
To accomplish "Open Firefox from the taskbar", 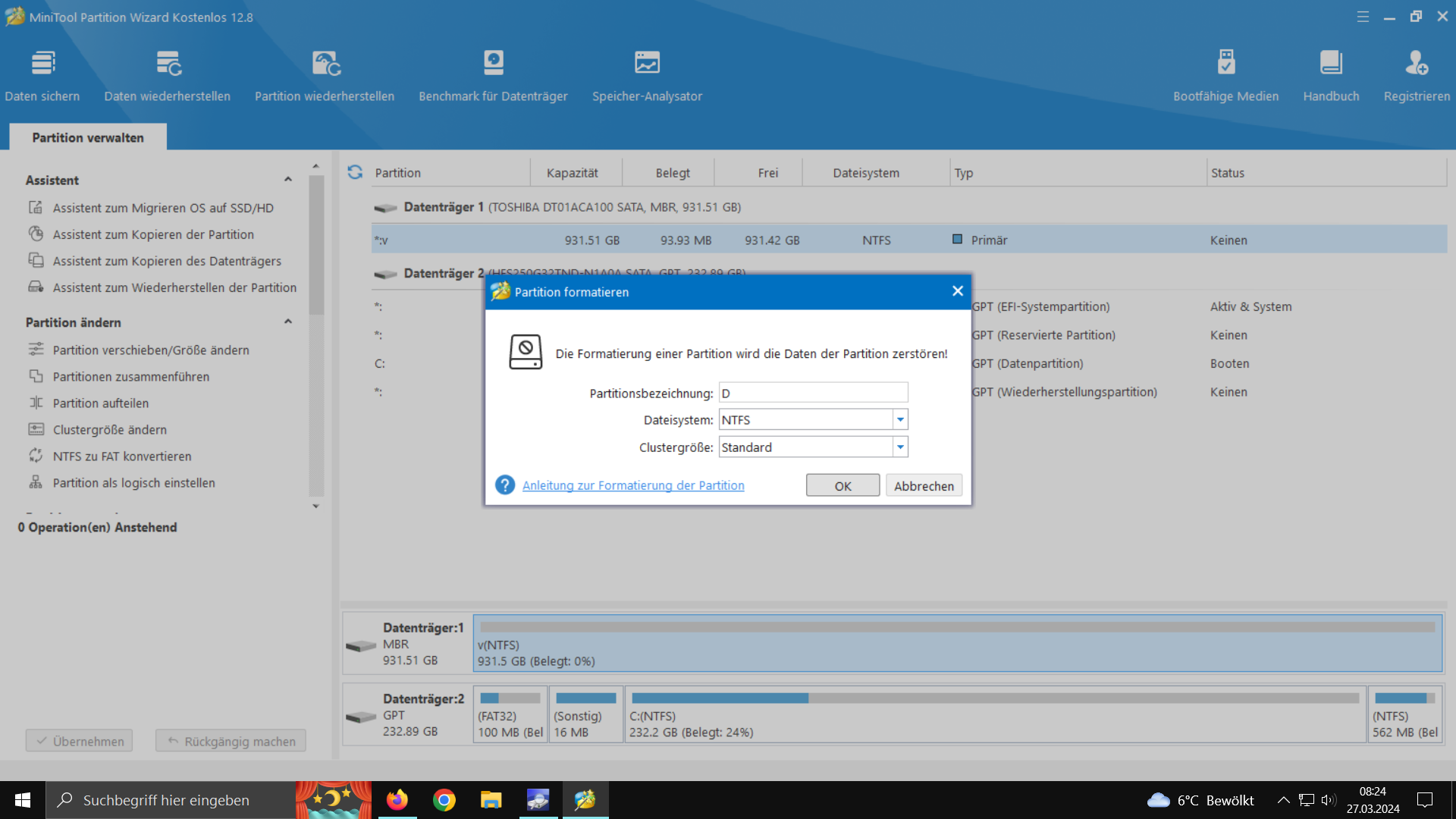I will click(397, 800).
